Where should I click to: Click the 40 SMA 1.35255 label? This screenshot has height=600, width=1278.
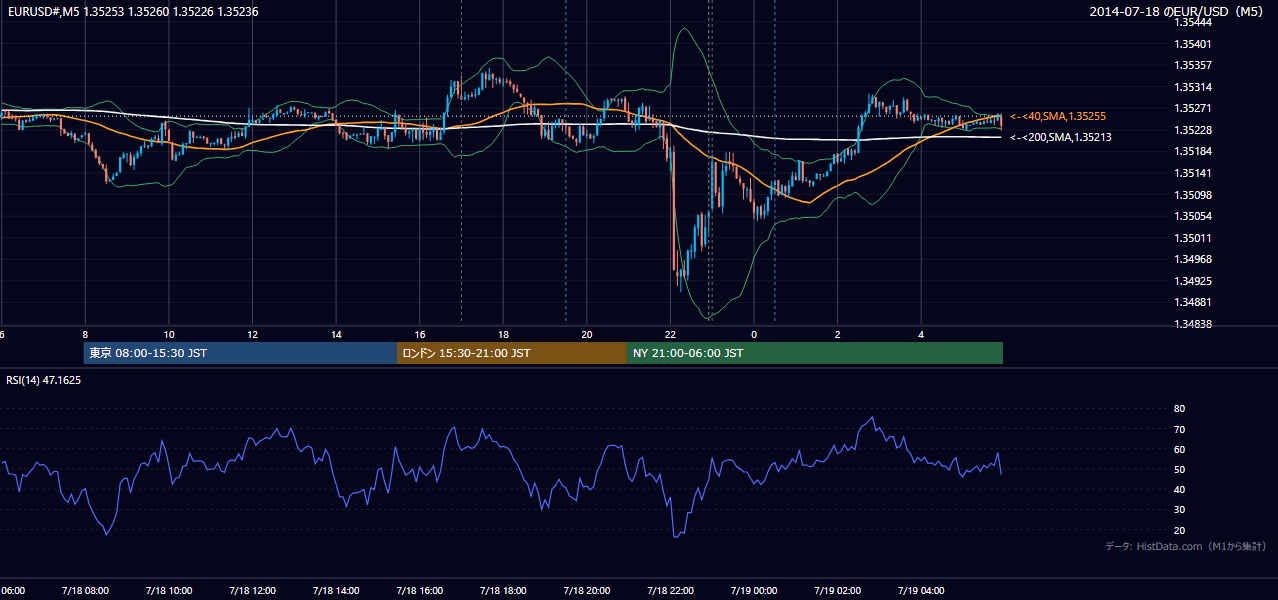(x=1058, y=116)
